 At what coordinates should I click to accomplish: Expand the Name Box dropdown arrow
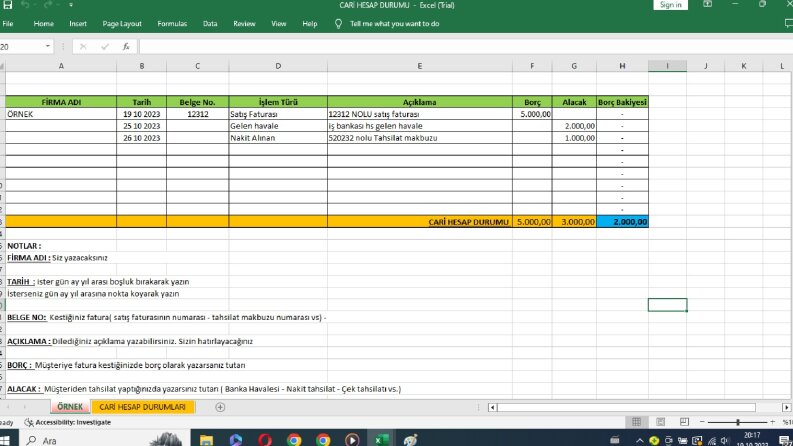point(48,47)
